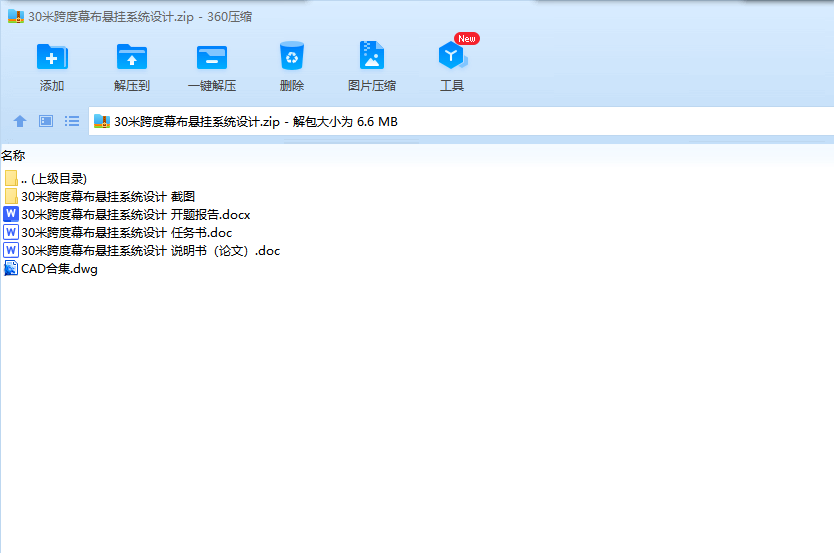This screenshot has height=553, width=834.
Task: Select the .. (上级目录) parent folder row
Action: (45, 178)
